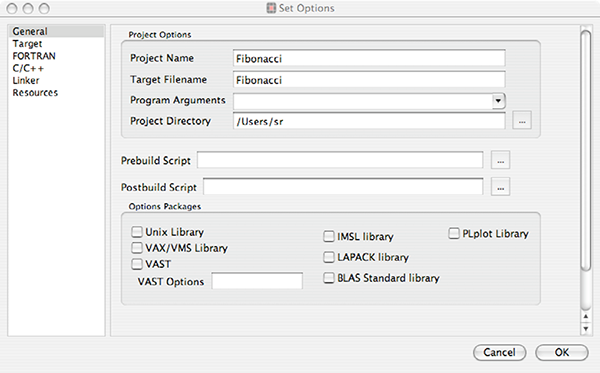Enable the IMSL library checkbox
Viewport: 600px width, 373px height.
pos(329,236)
